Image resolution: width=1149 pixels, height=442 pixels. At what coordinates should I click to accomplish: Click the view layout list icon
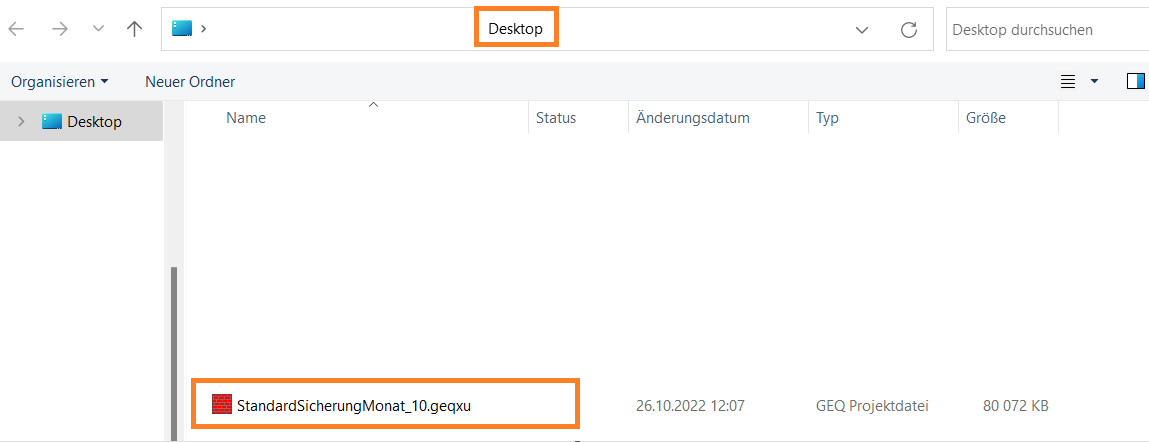click(x=1068, y=81)
